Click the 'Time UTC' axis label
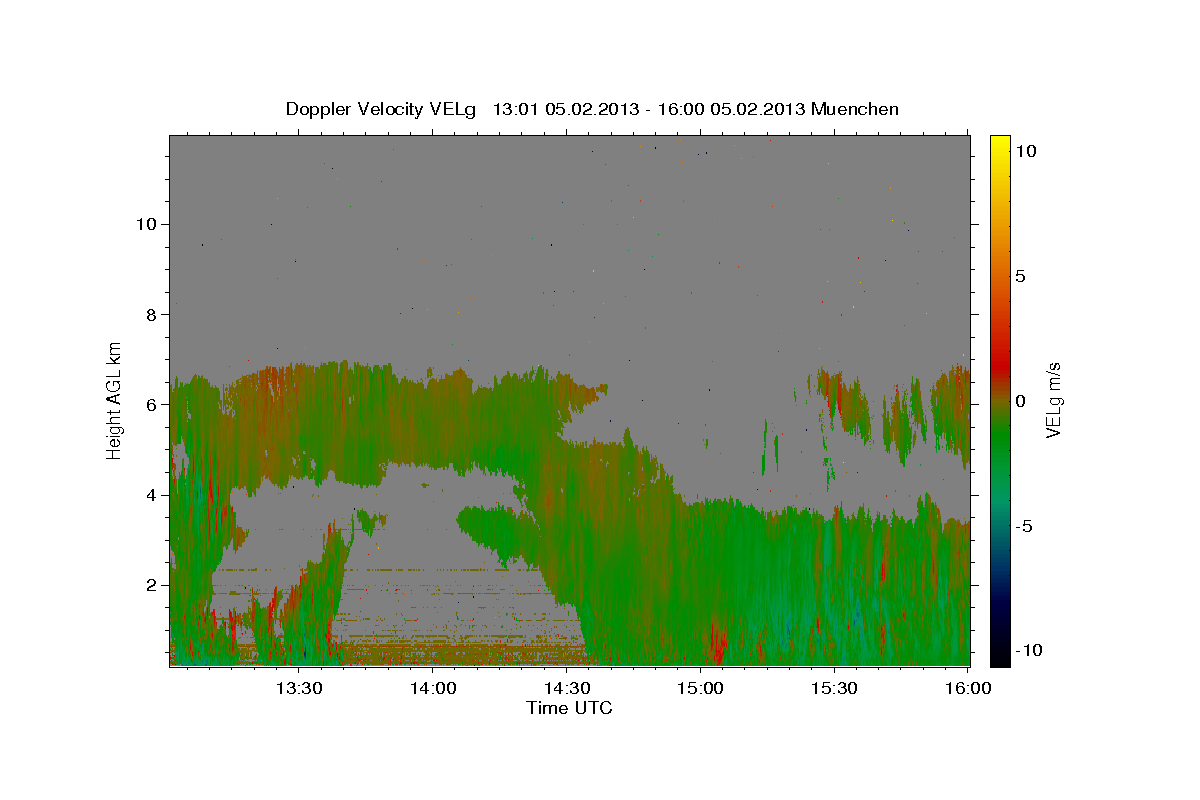 [569, 708]
